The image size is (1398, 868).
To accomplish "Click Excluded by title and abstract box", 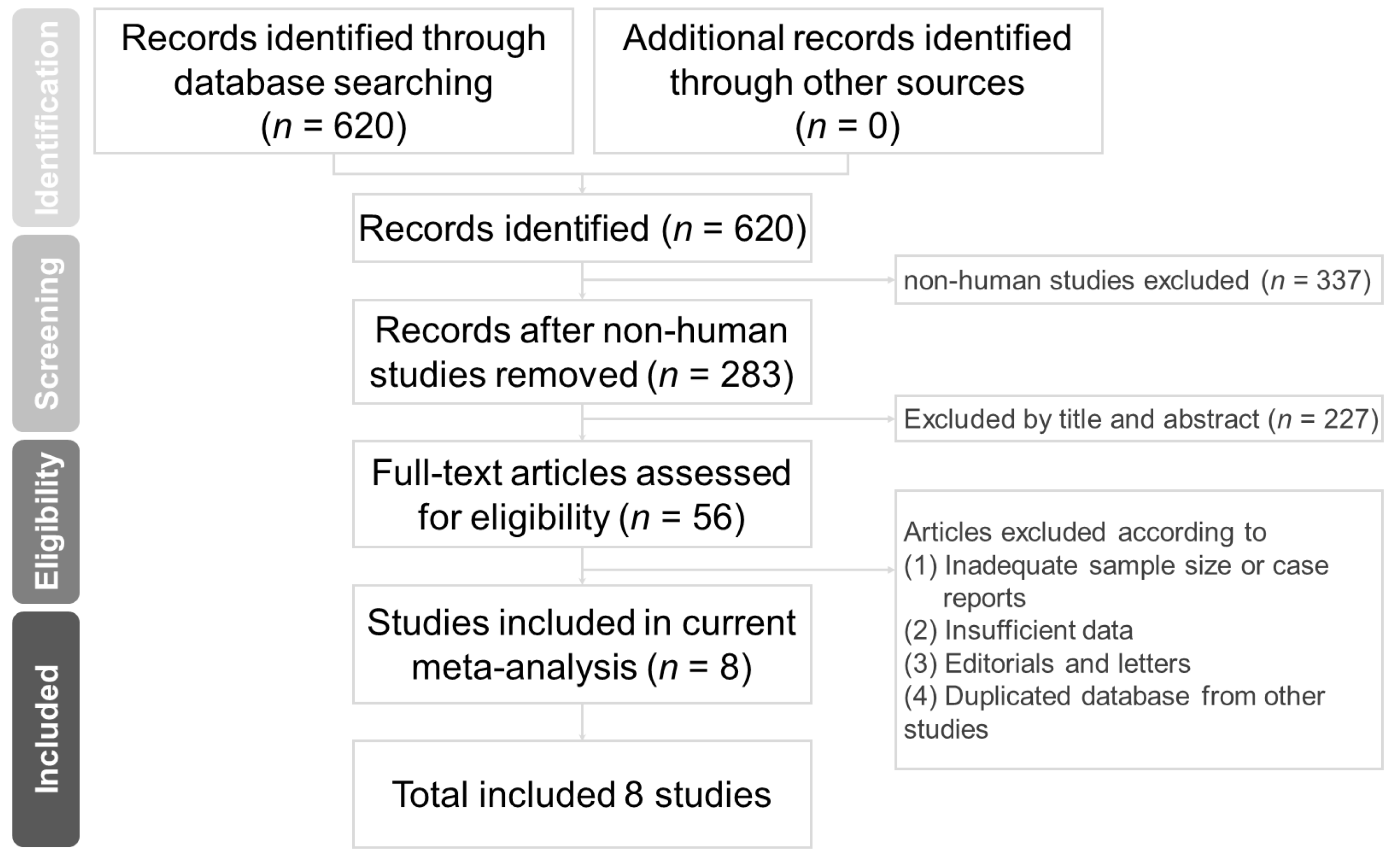I will coord(1138,419).
